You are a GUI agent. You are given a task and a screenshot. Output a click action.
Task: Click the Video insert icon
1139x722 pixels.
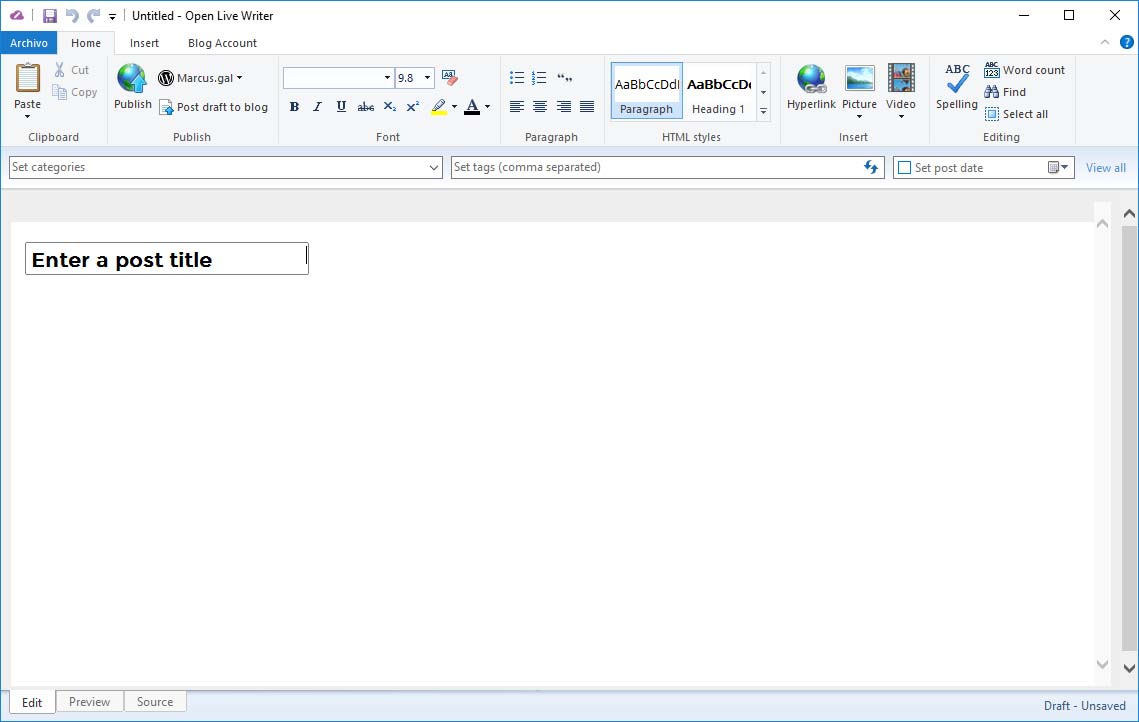tap(901, 78)
